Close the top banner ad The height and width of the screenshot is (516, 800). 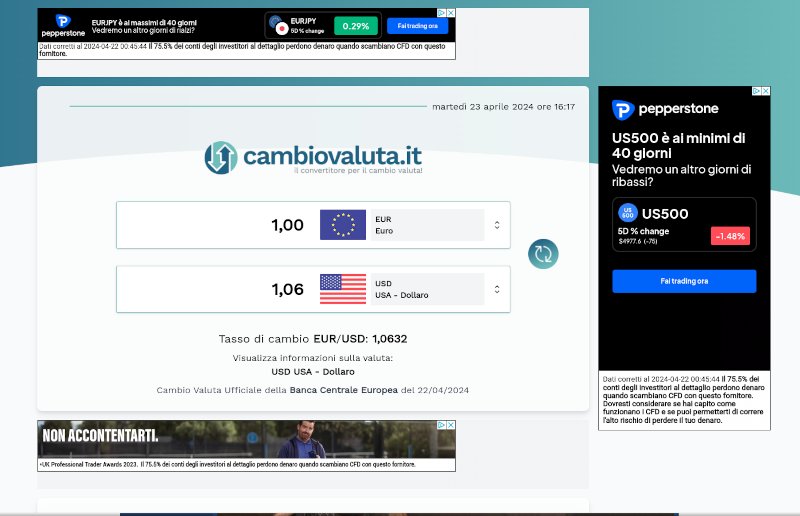pyautogui.click(x=451, y=13)
